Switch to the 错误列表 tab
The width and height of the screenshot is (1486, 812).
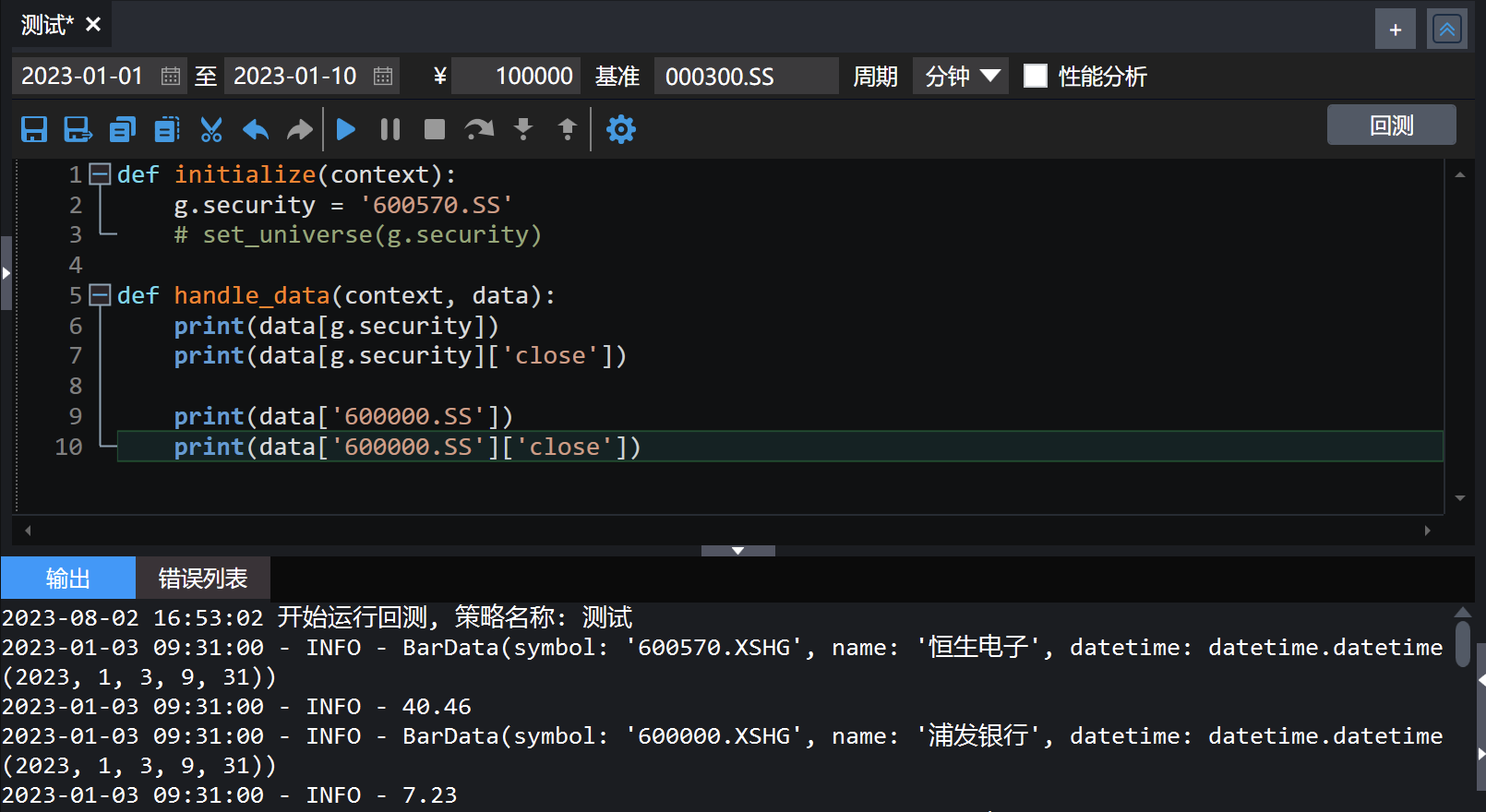pyautogui.click(x=203, y=579)
